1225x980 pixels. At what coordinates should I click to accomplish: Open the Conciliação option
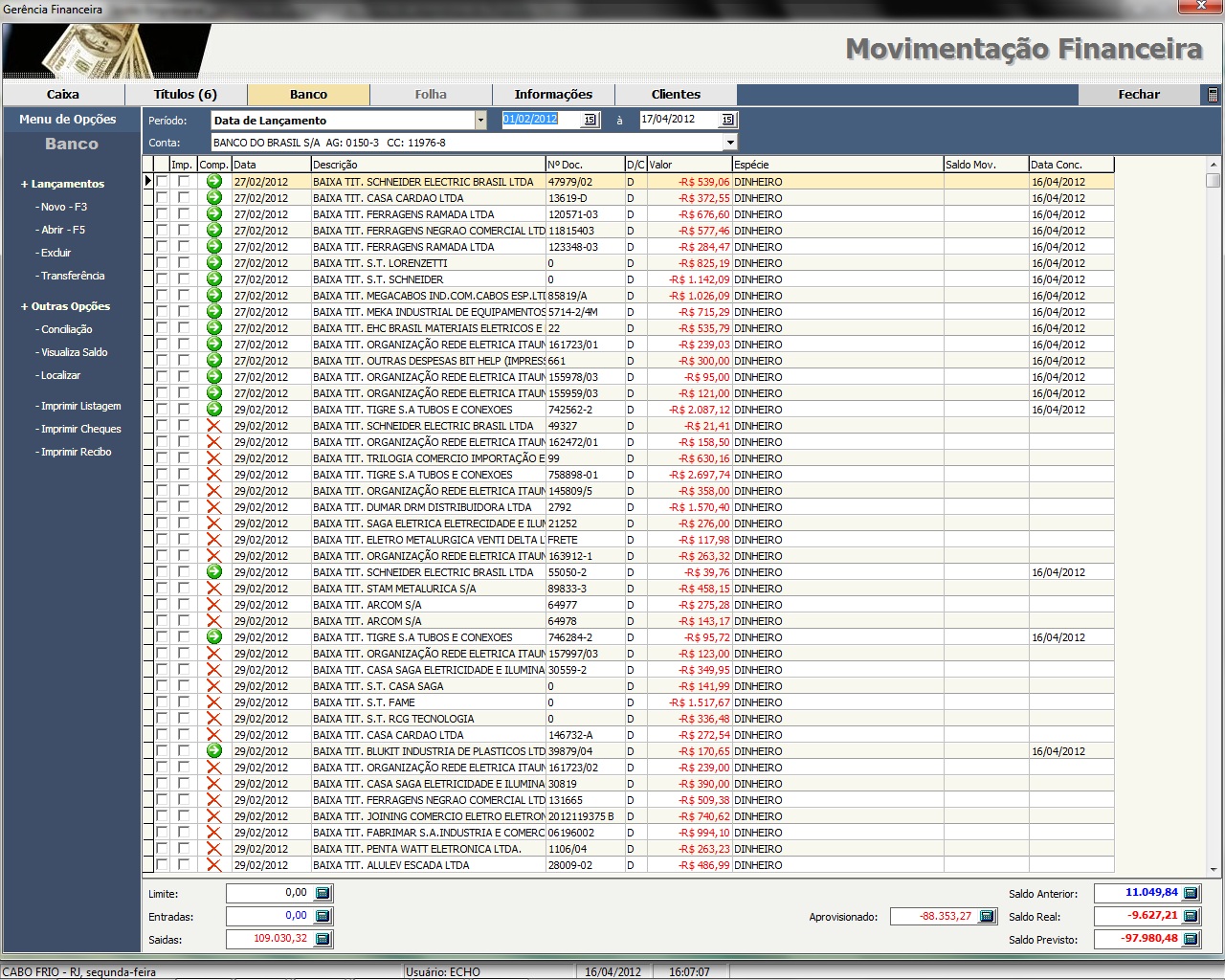64,329
